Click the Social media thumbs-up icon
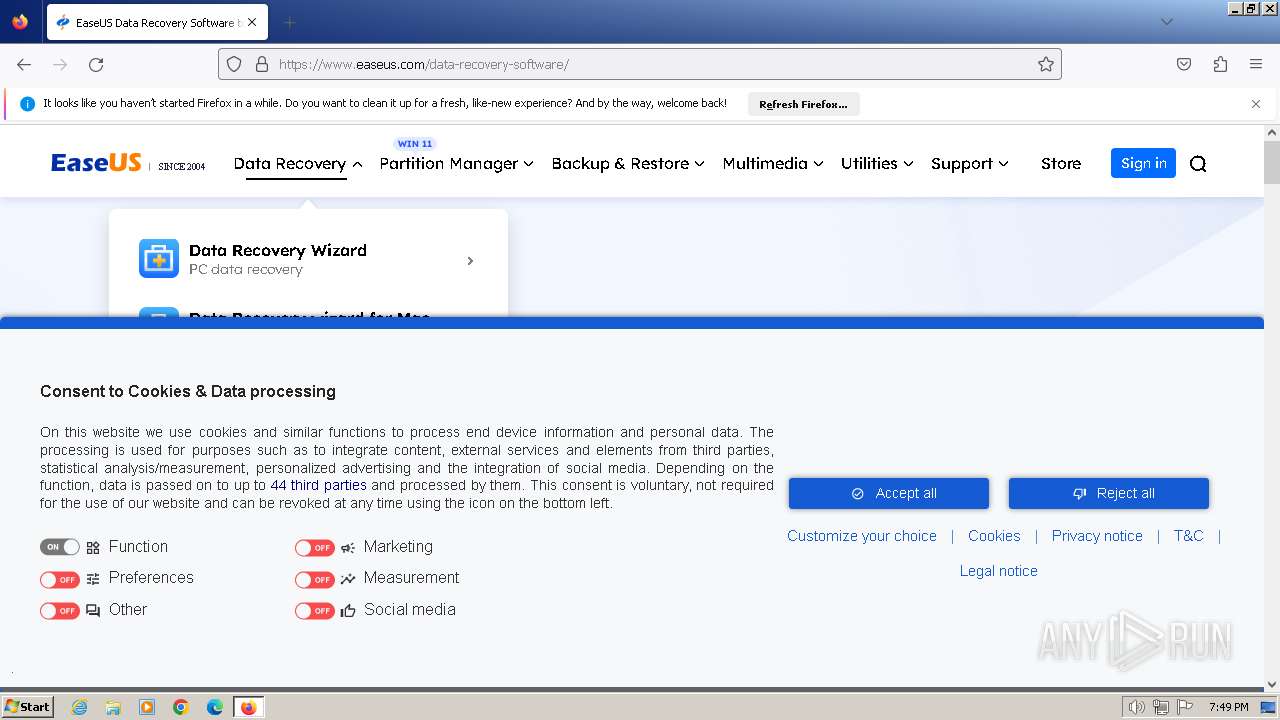 point(348,611)
